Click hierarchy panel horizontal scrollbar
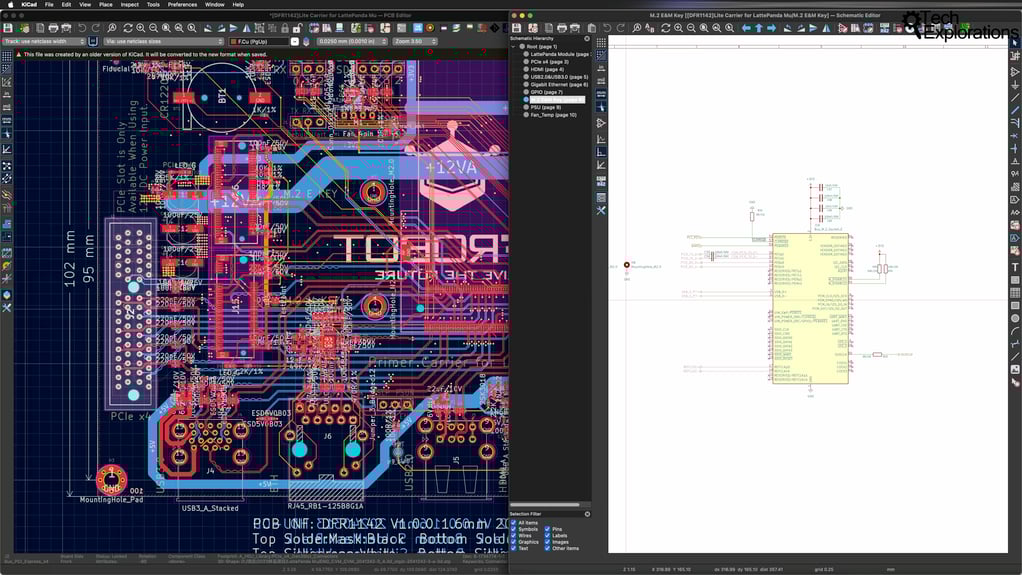The width and height of the screenshot is (1022, 575). [545, 505]
